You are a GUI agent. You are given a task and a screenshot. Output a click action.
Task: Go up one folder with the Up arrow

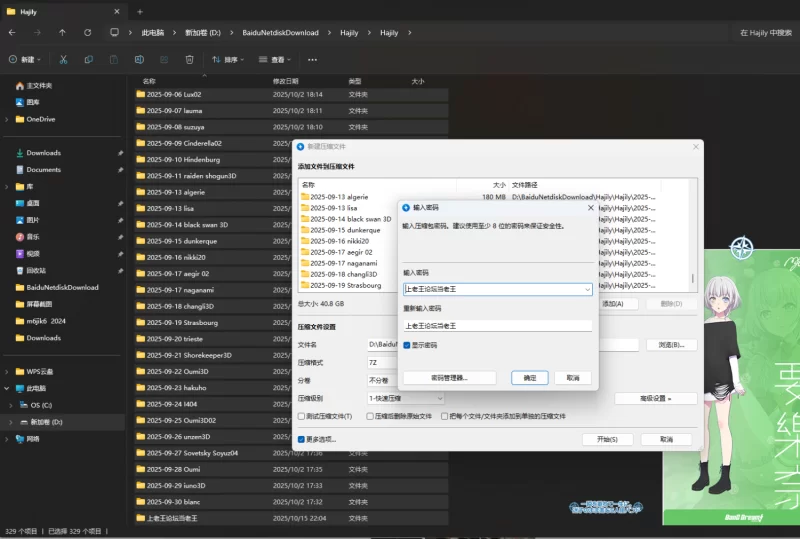point(62,32)
